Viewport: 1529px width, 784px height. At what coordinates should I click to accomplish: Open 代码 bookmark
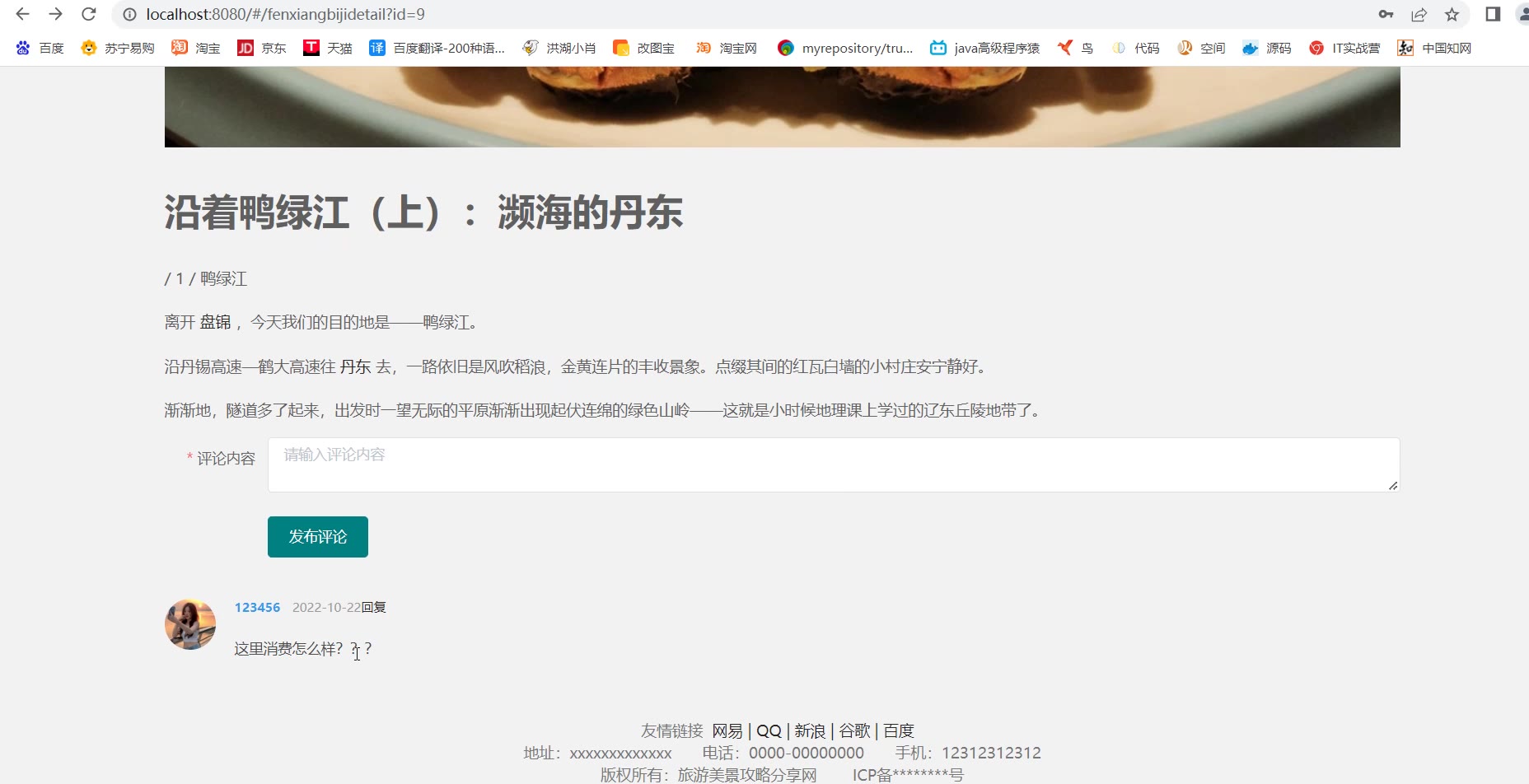1135,48
